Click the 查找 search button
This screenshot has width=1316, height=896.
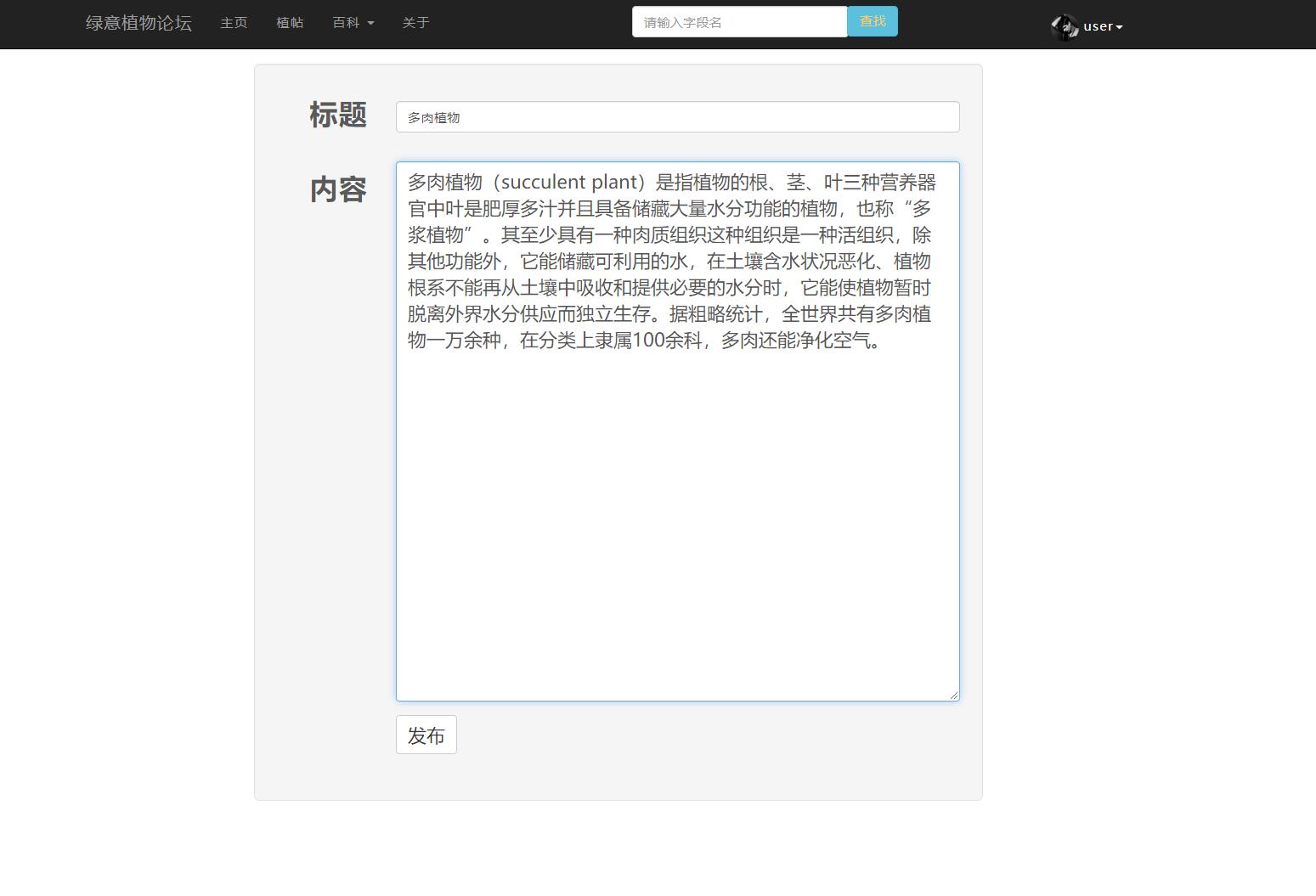coord(872,20)
